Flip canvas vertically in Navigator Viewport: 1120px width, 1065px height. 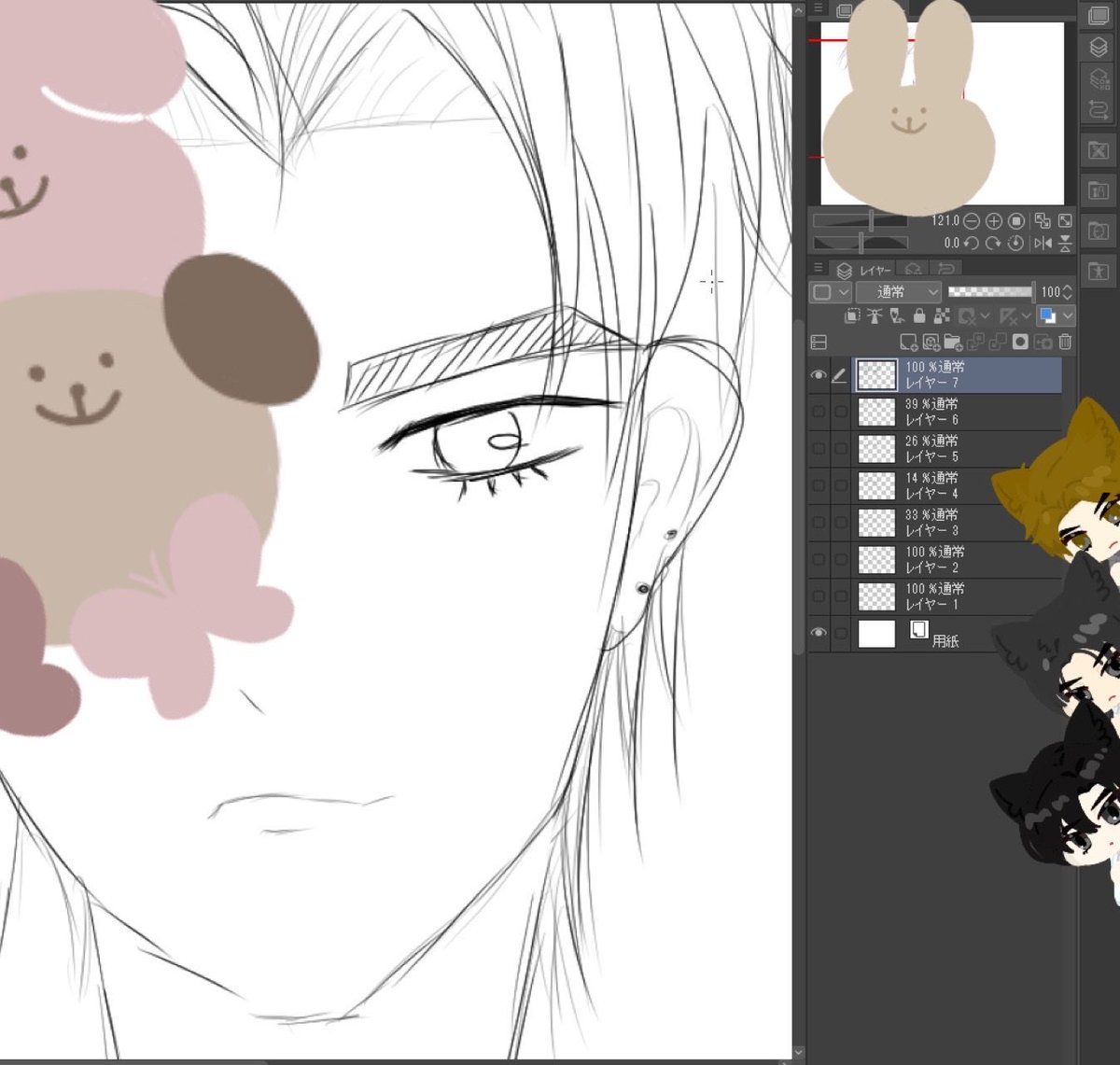pos(1065,243)
